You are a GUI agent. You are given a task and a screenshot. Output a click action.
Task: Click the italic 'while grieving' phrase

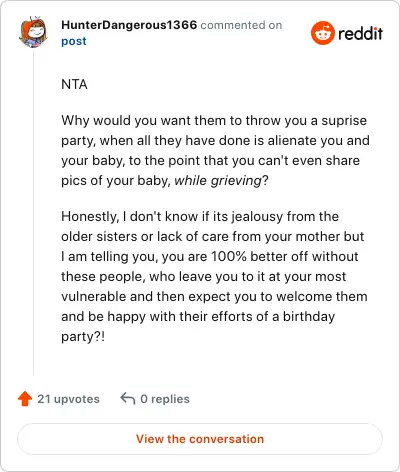[x=218, y=181]
